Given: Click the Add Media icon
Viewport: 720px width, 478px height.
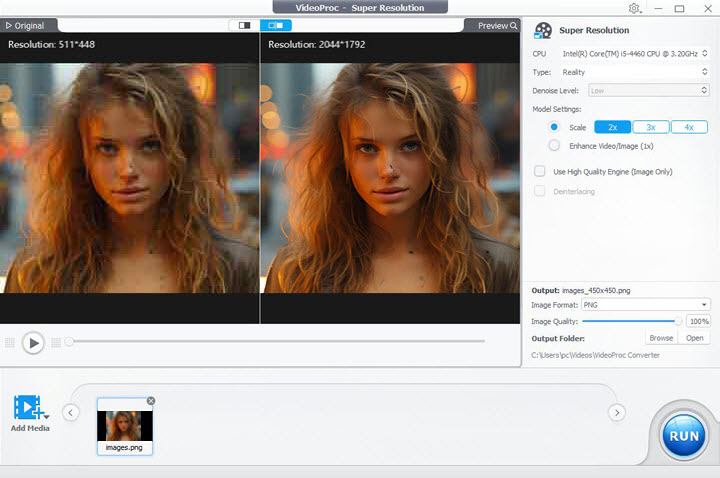Looking at the screenshot, I should [29, 408].
